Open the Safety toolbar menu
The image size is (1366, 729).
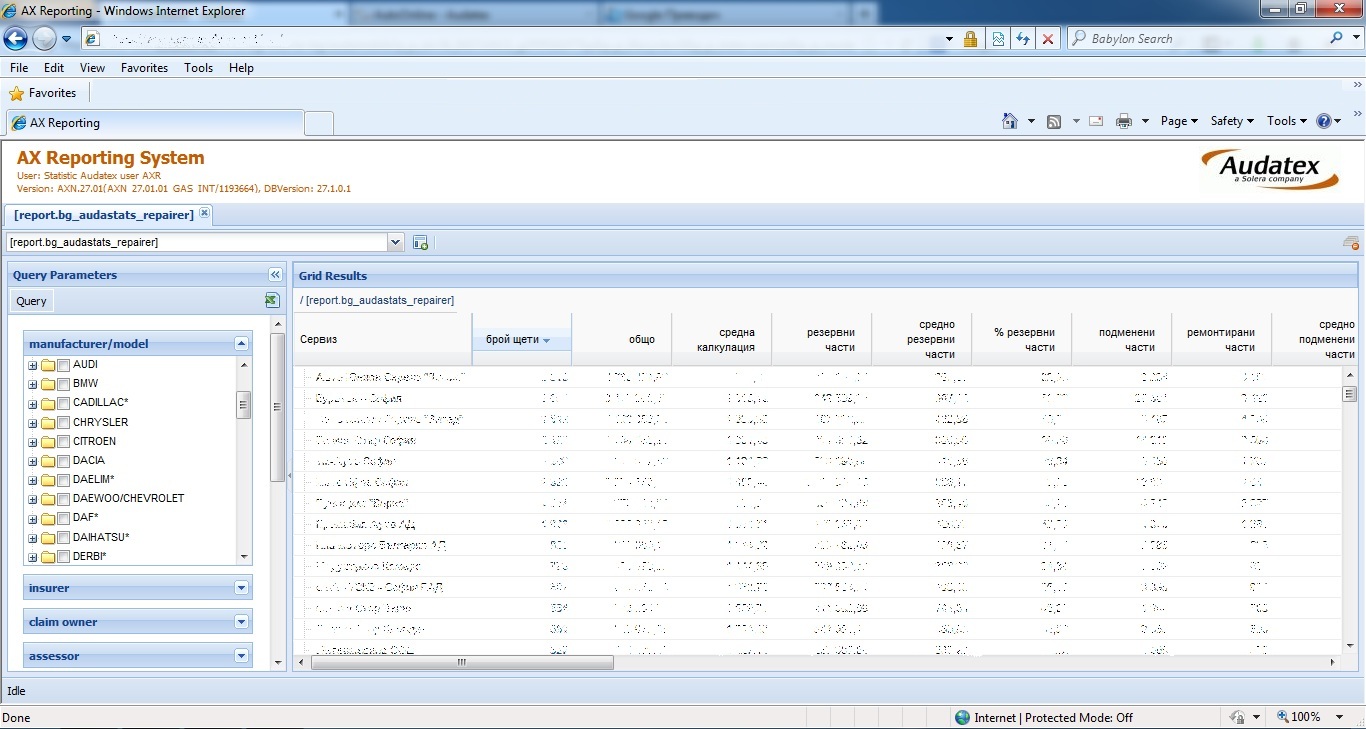coord(1232,121)
